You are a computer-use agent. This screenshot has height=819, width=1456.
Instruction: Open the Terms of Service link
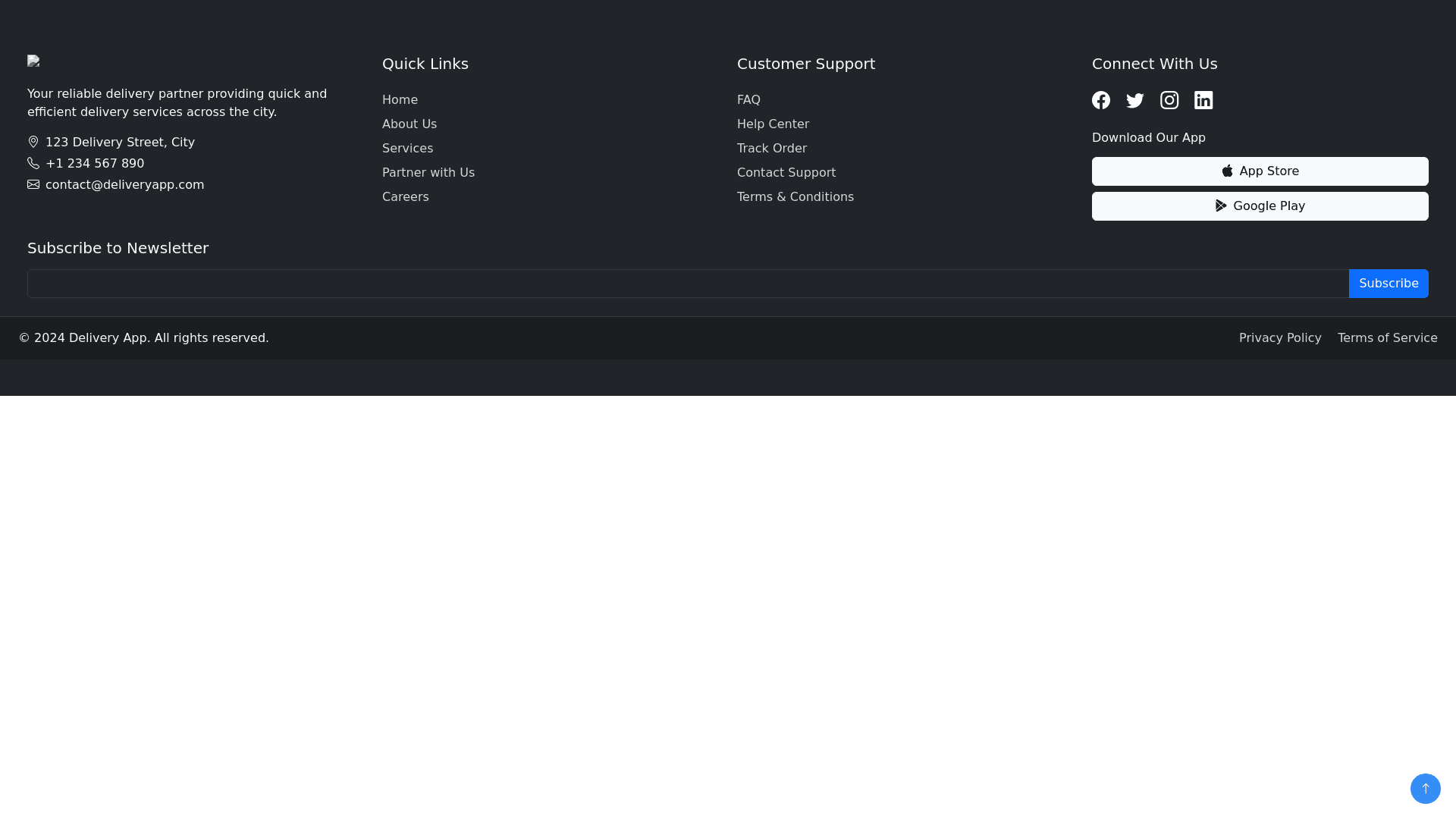point(1387,337)
